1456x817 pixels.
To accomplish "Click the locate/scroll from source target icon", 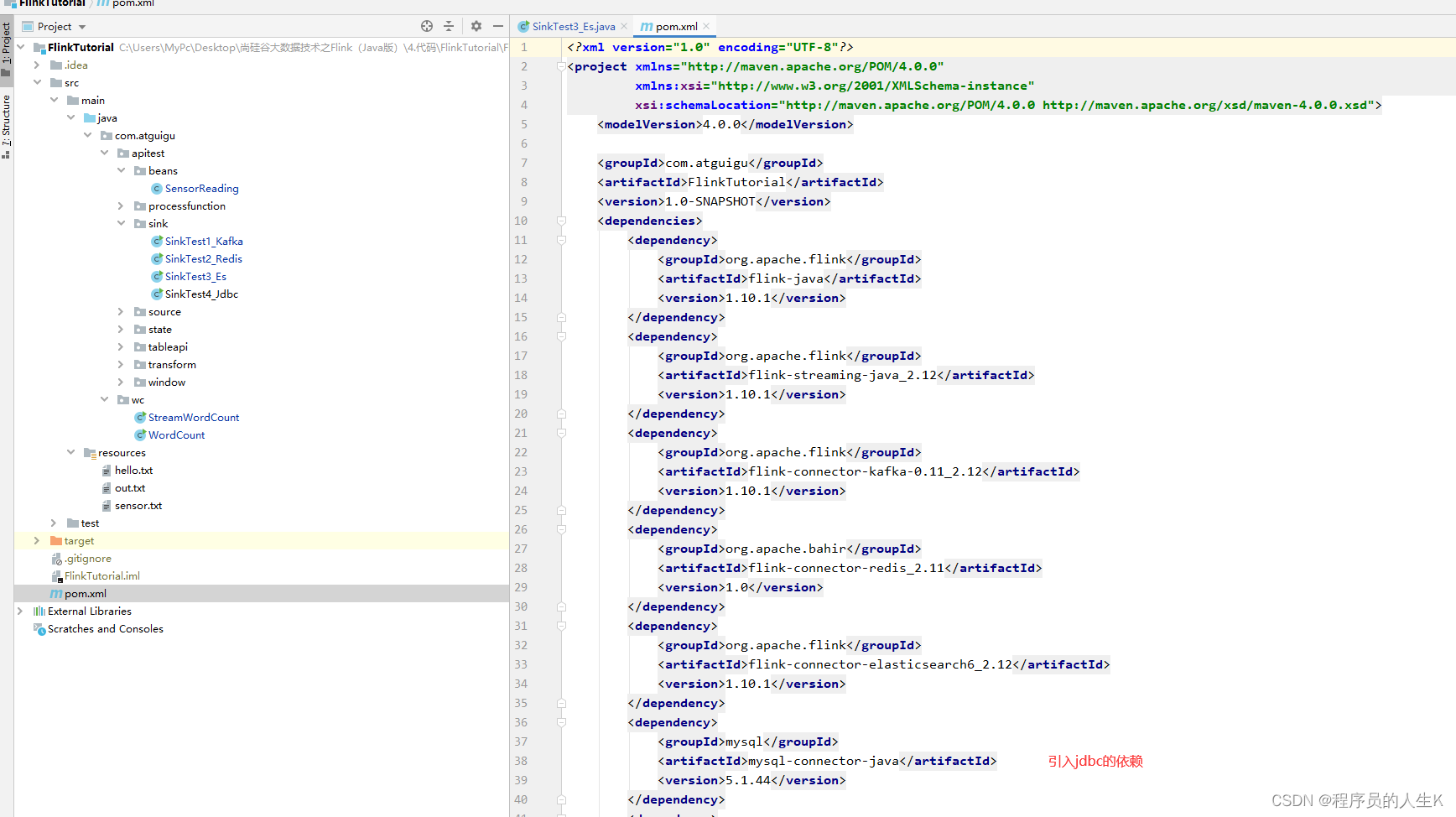I will click(x=427, y=26).
